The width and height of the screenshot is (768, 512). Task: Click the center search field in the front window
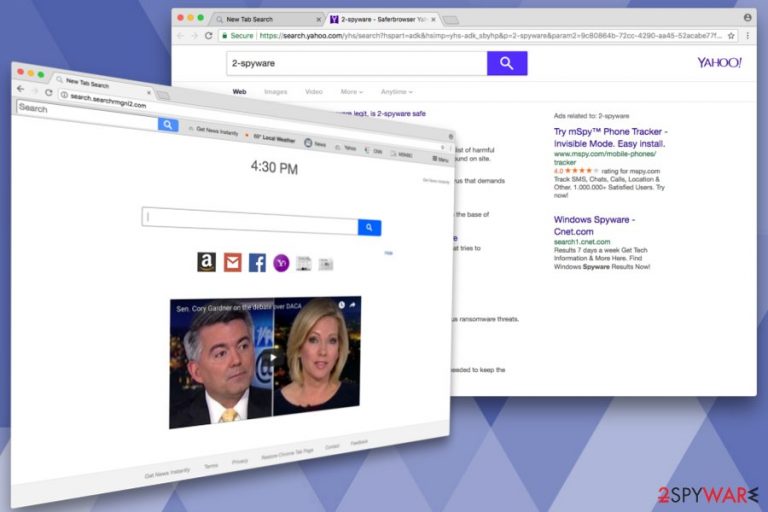coord(250,220)
